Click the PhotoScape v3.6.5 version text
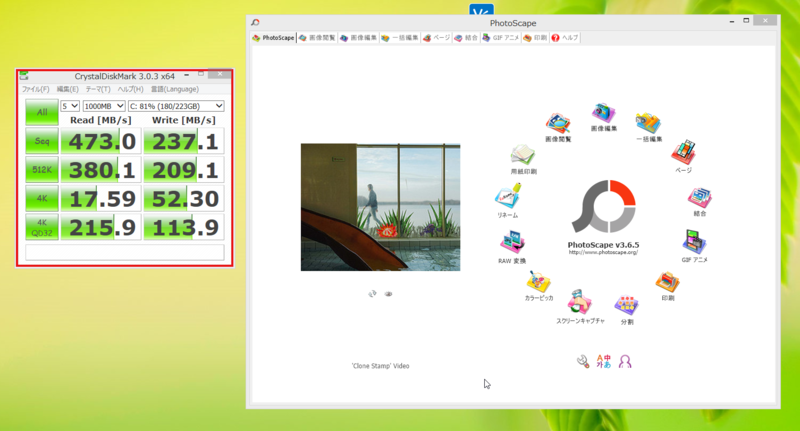The height and width of the screenshot is (431, 800). pos(603,245)
